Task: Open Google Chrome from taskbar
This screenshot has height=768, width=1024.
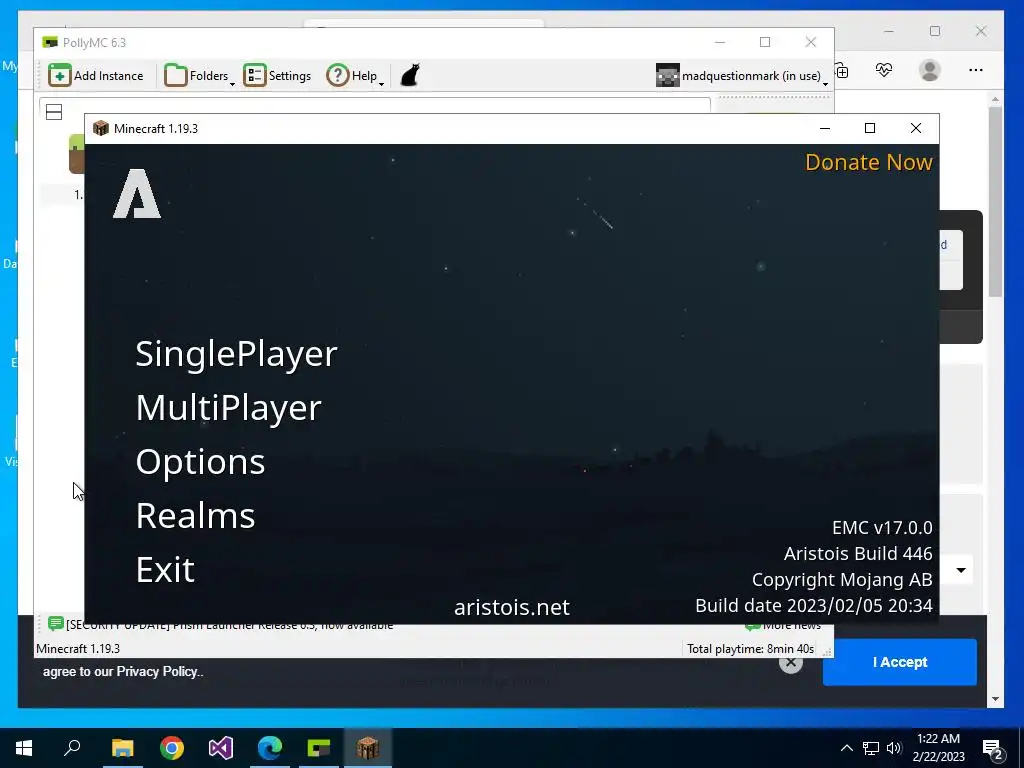Action: click(x=172, y=748)
